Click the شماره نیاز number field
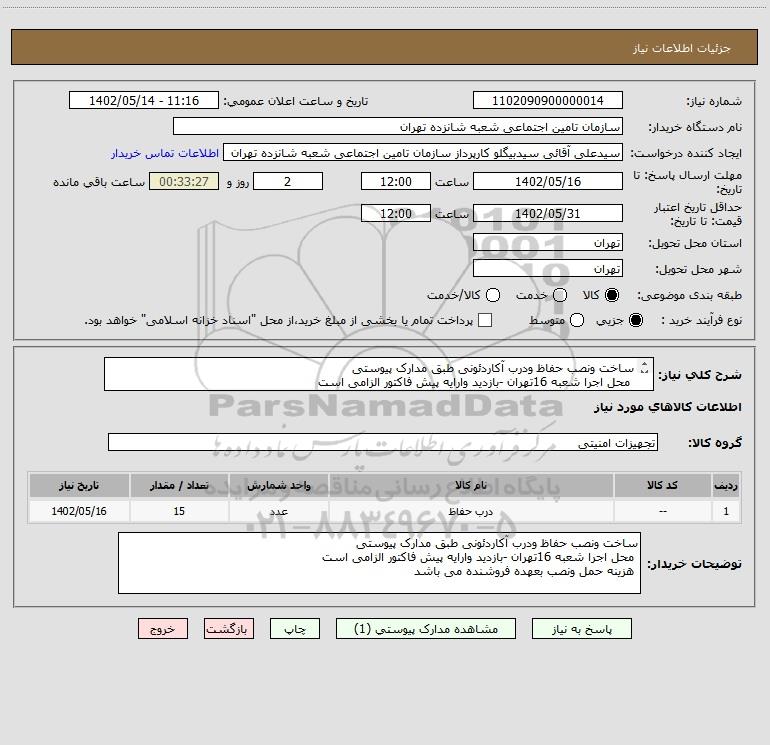 click(x=548, y=101)
